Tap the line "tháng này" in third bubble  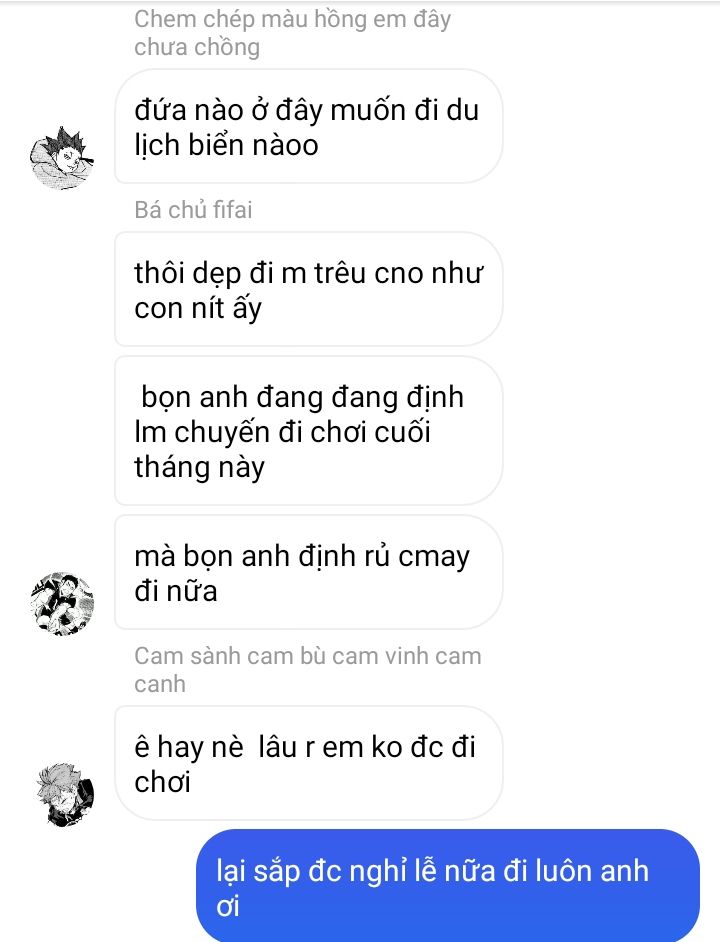coord(199,467)
